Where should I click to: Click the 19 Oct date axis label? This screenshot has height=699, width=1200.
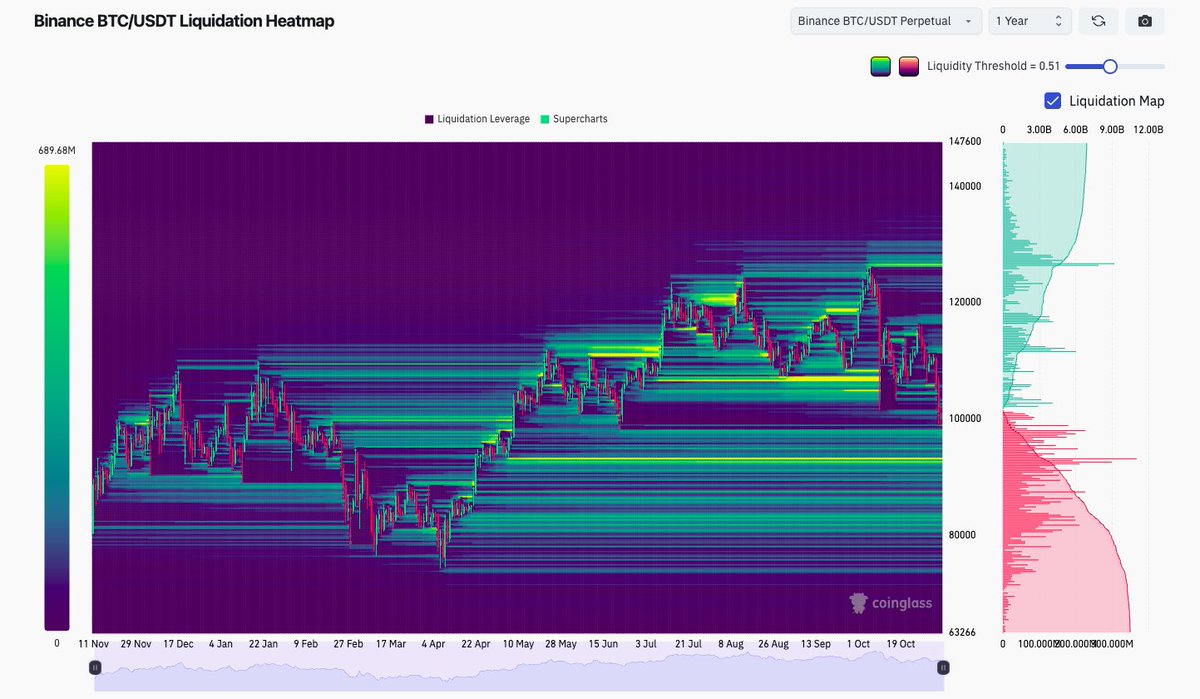pyautogui.click(x=903, y=644)
